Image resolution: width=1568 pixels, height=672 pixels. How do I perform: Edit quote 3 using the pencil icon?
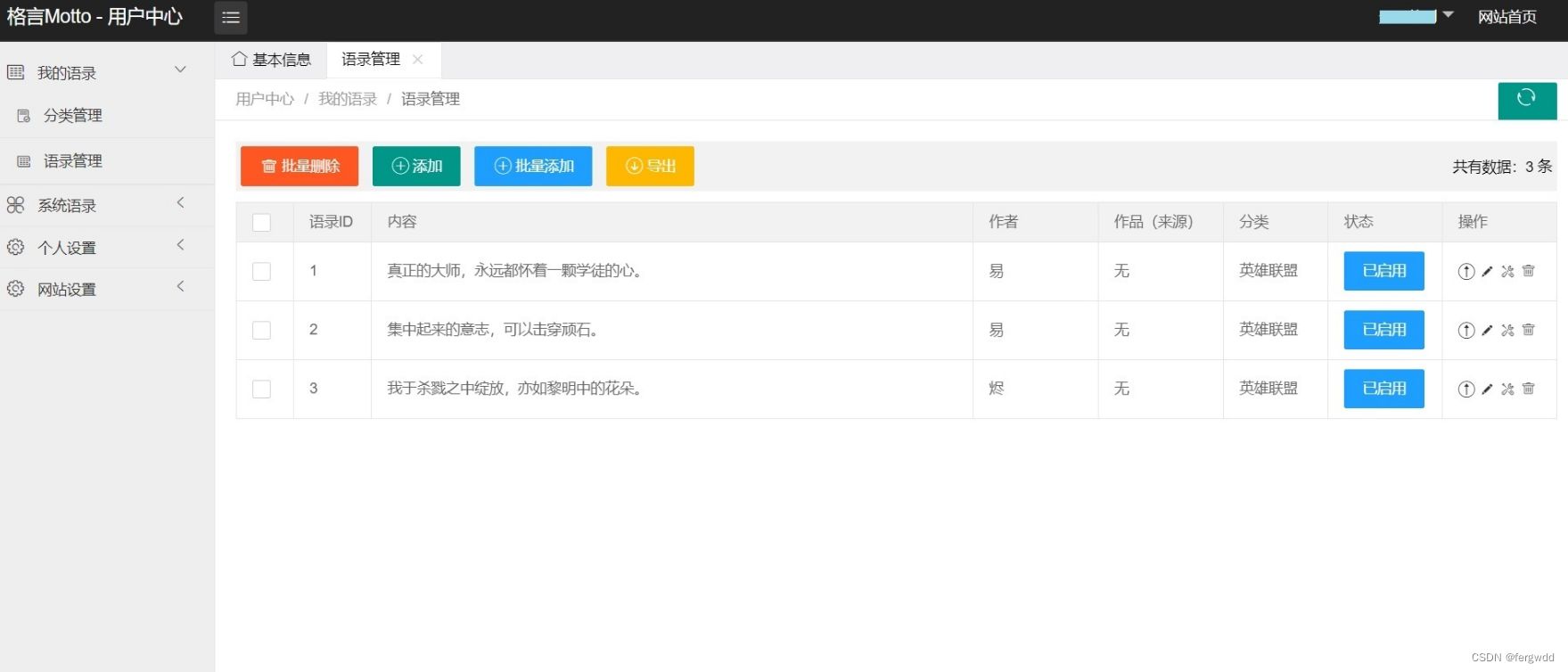click(1487, 389)
